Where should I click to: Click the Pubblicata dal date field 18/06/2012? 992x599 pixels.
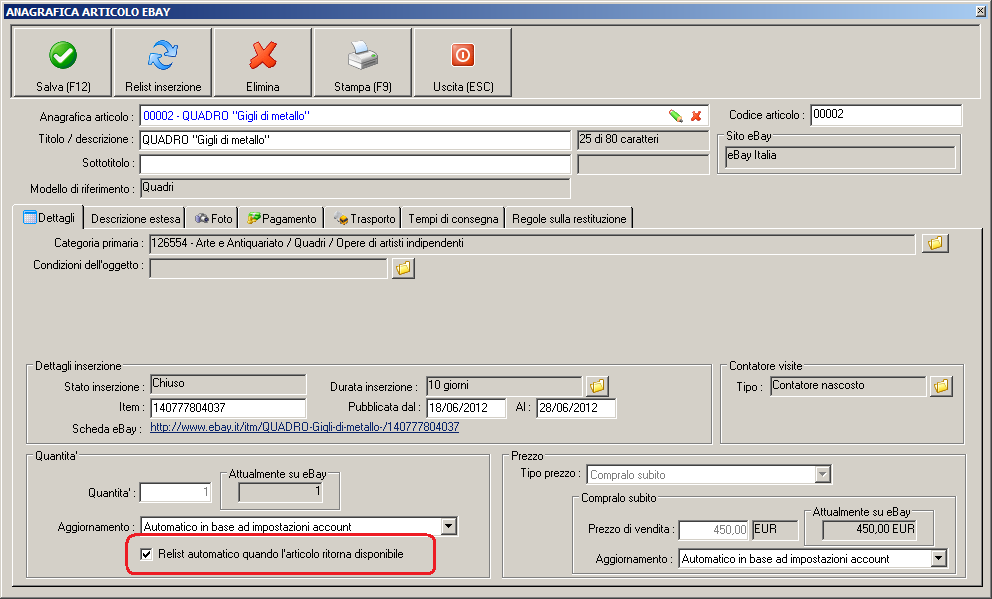tap(466, 408)
